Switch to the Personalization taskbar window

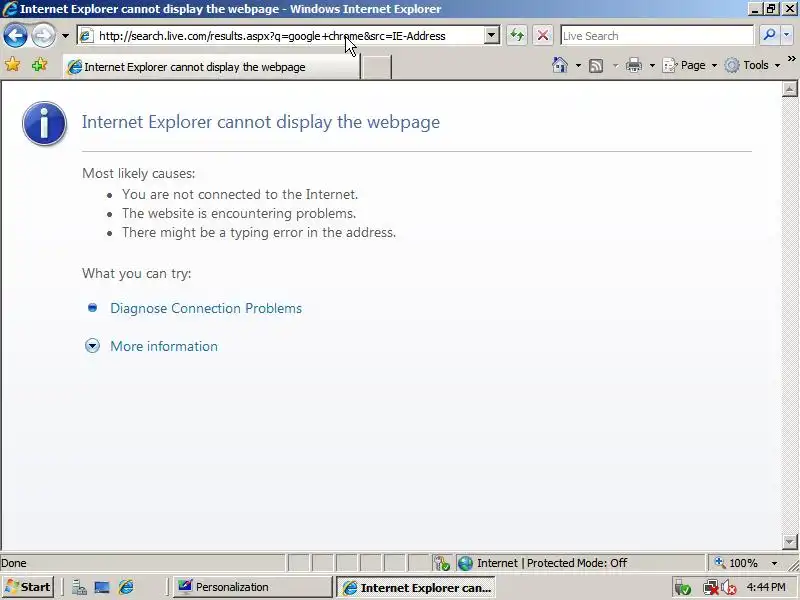pyautogui.click(x=253, y=587)
